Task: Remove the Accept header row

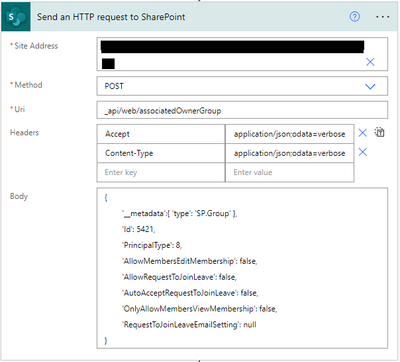Action: (363, 133)
